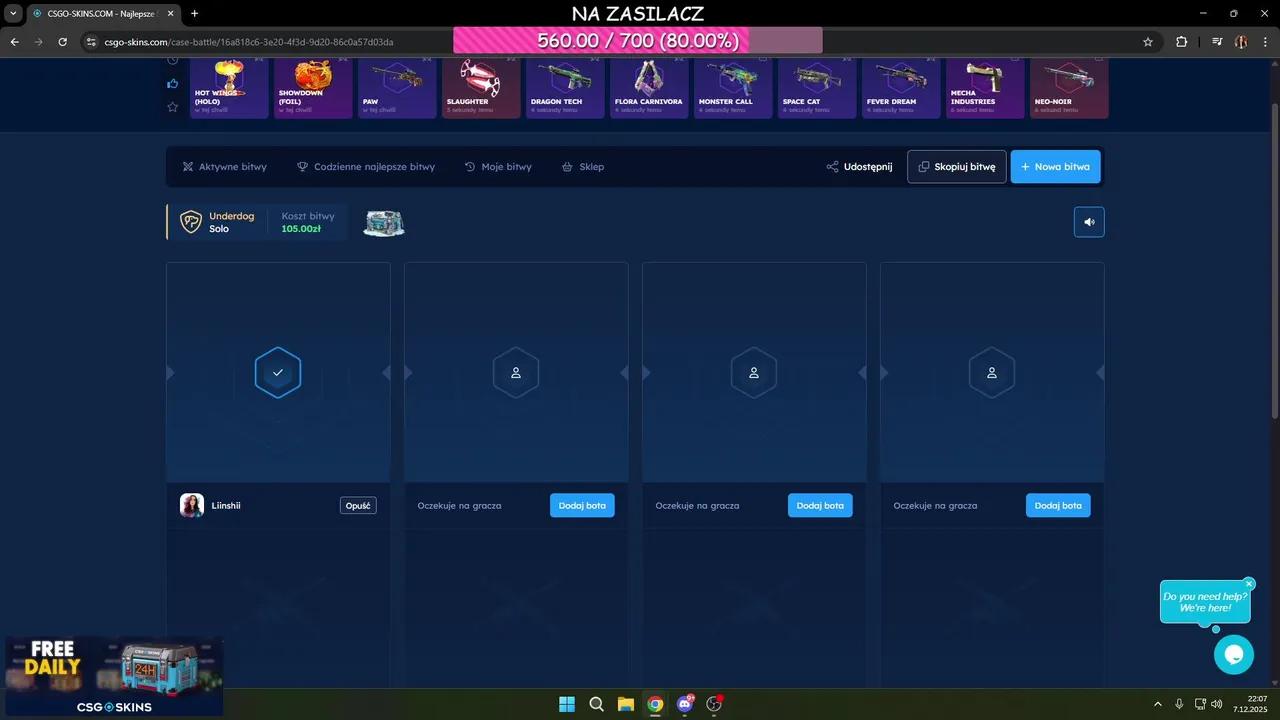Viewport: 1280px width, 720px height.
Task: Click the empty player hexagon in second slot
Action: 516,372
